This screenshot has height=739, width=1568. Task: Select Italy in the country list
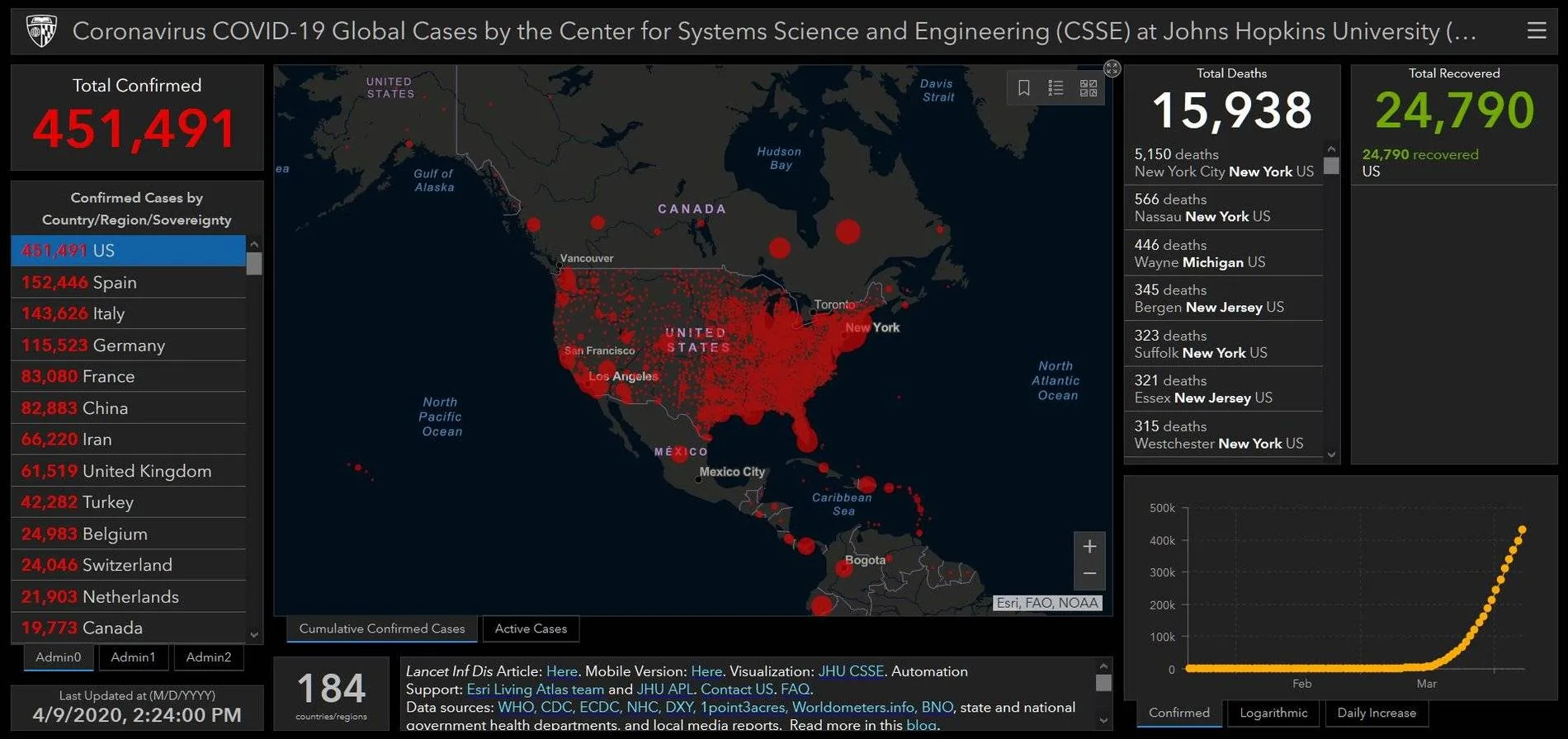pos(129,313)
